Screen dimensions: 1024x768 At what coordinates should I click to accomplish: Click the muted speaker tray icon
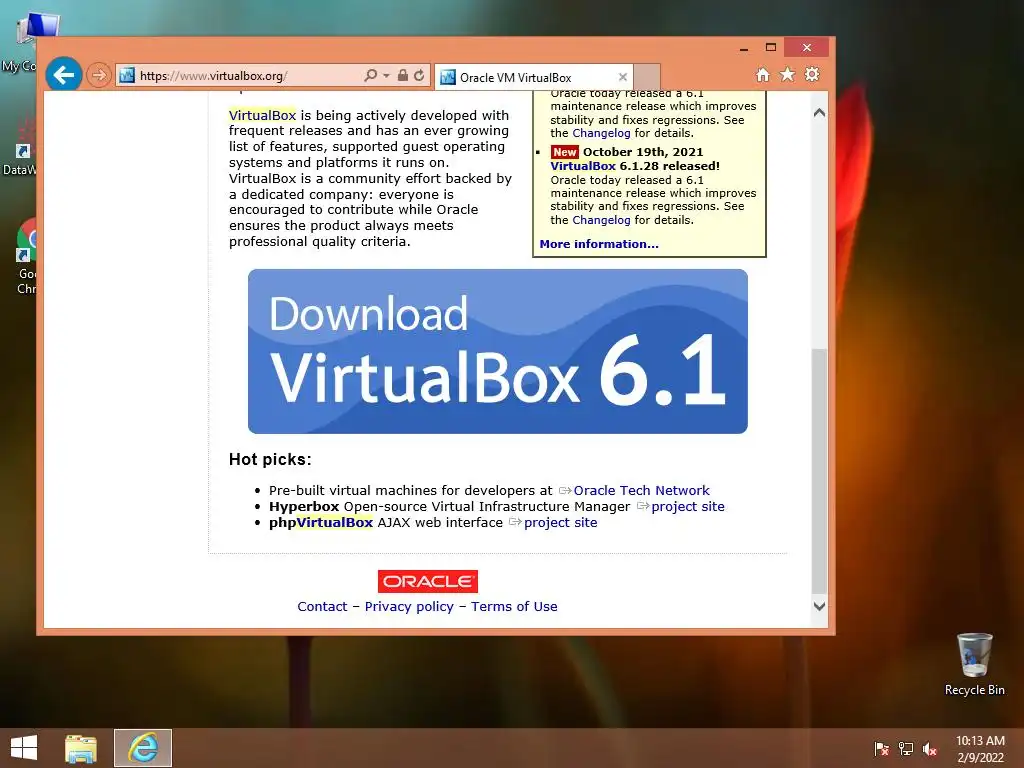(x=930, y=749)
